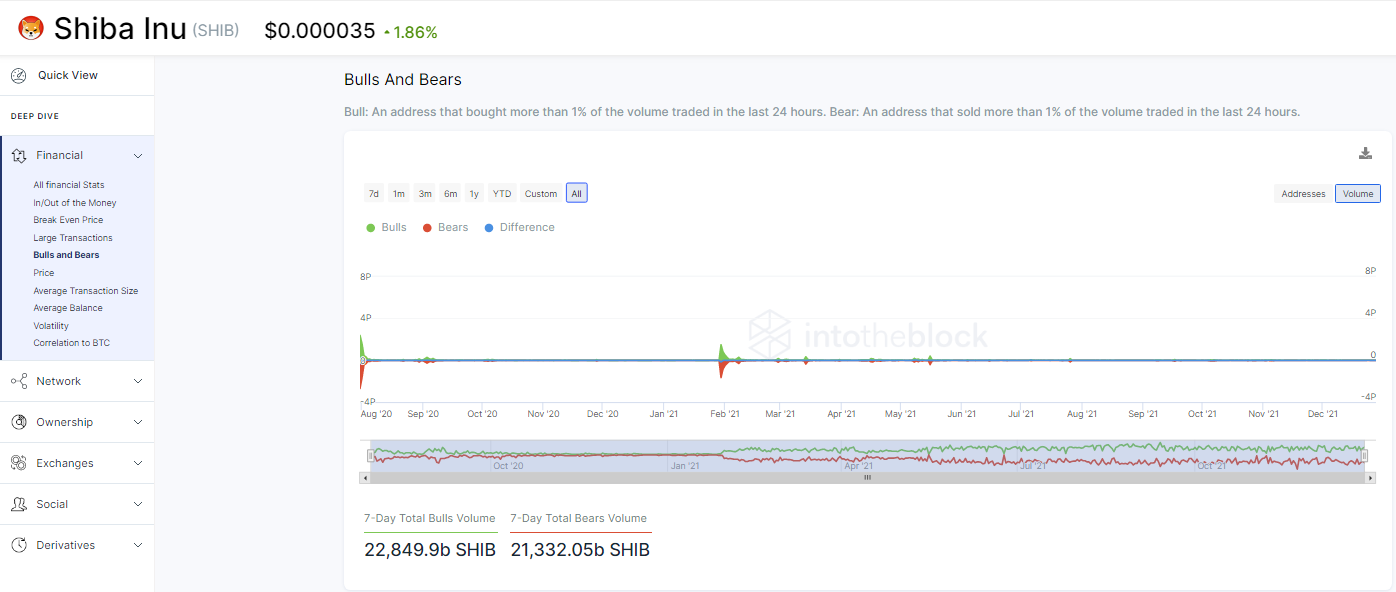Click right handle of range navigator
Viewport: 1396px width, 592px height.
point(1366,456)
